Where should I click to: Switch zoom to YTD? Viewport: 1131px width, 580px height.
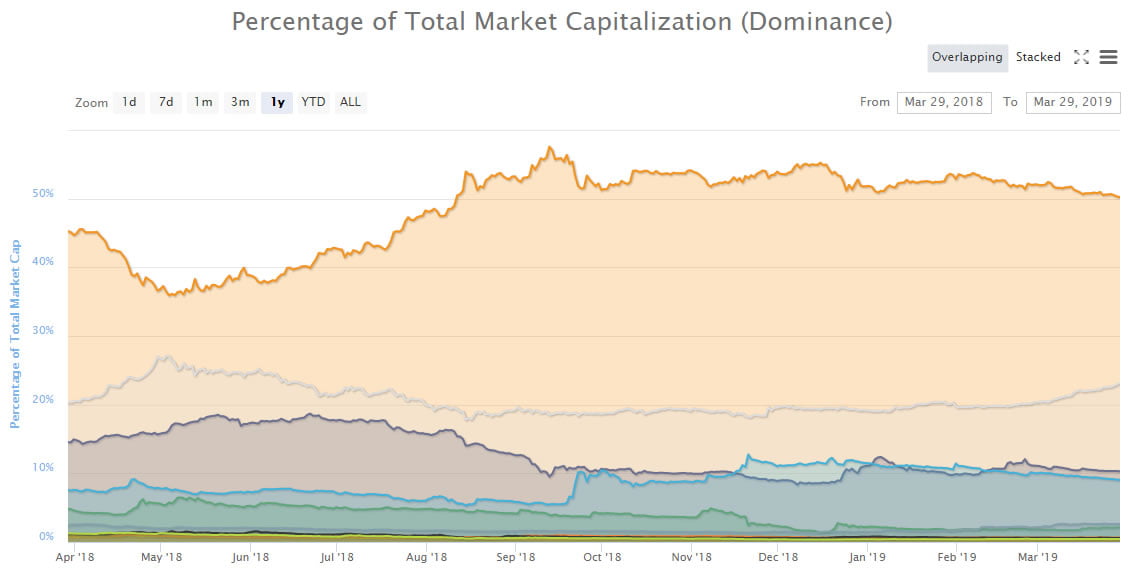[313, 102]
